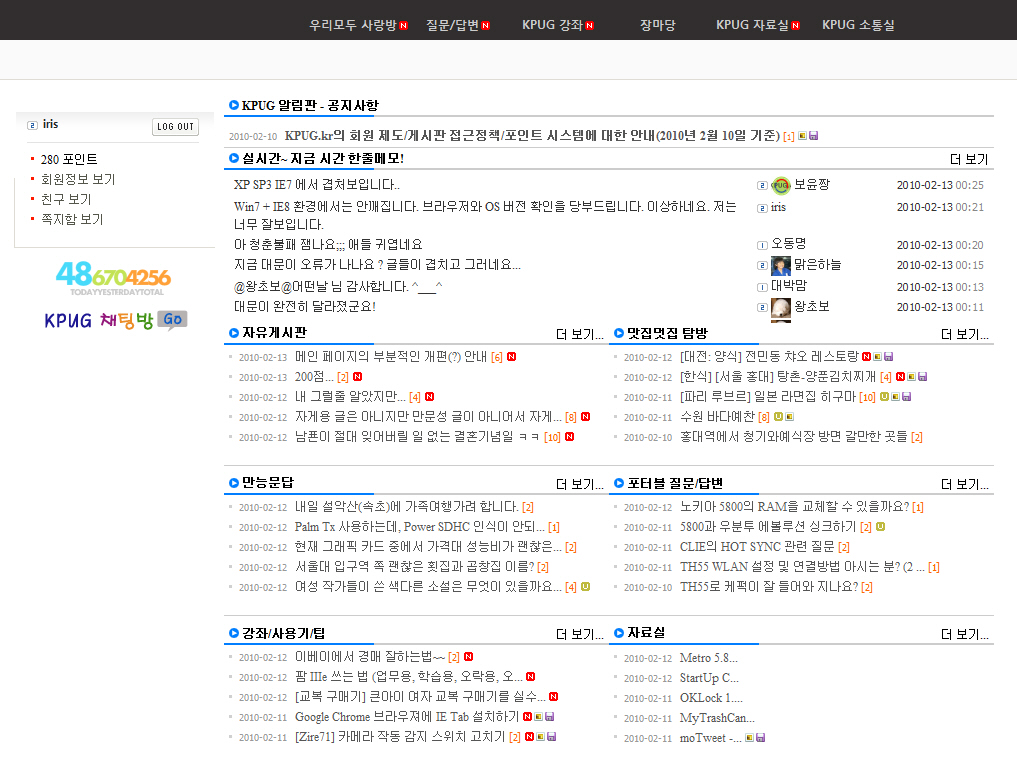Click the blue bullet icon beside 맛집멋집 탐방 heading
Image resolution: width=1017 pixels, height=759 pixels.
click(x=619, y=333)
